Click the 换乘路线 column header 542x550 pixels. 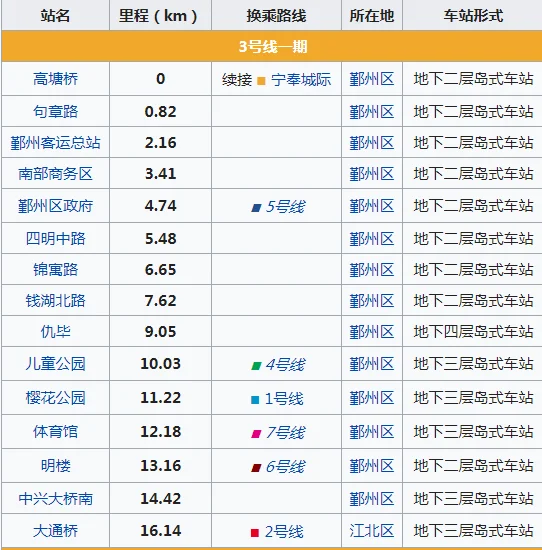tap(276, 15)
